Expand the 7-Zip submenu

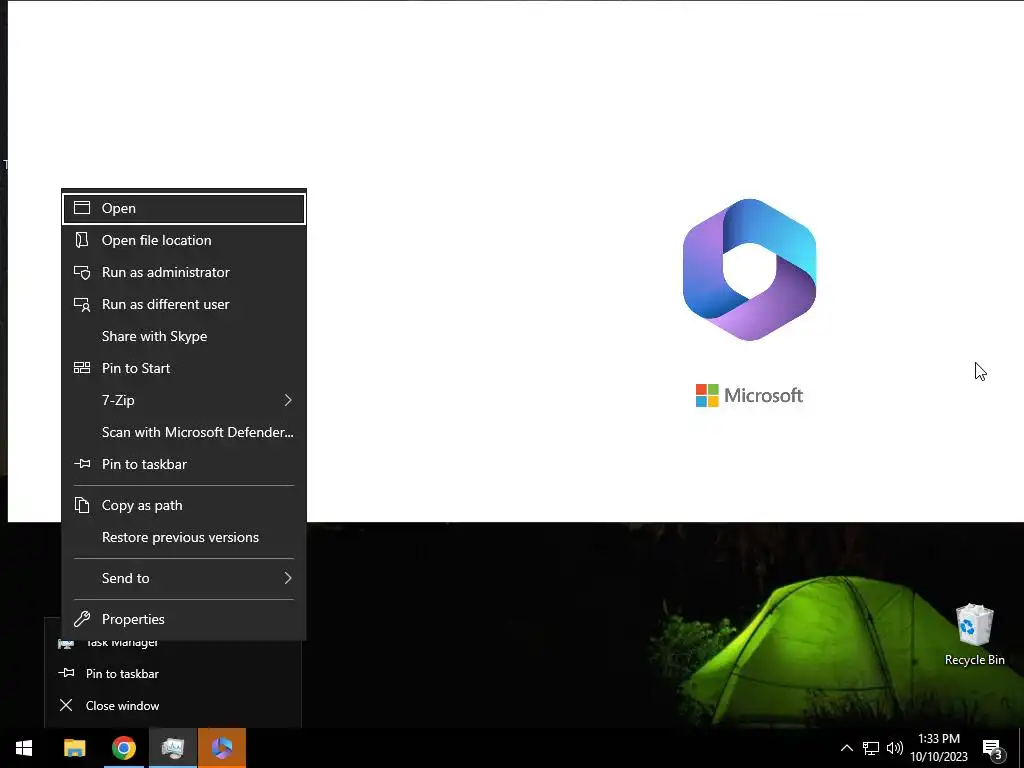tap(184, 400)
